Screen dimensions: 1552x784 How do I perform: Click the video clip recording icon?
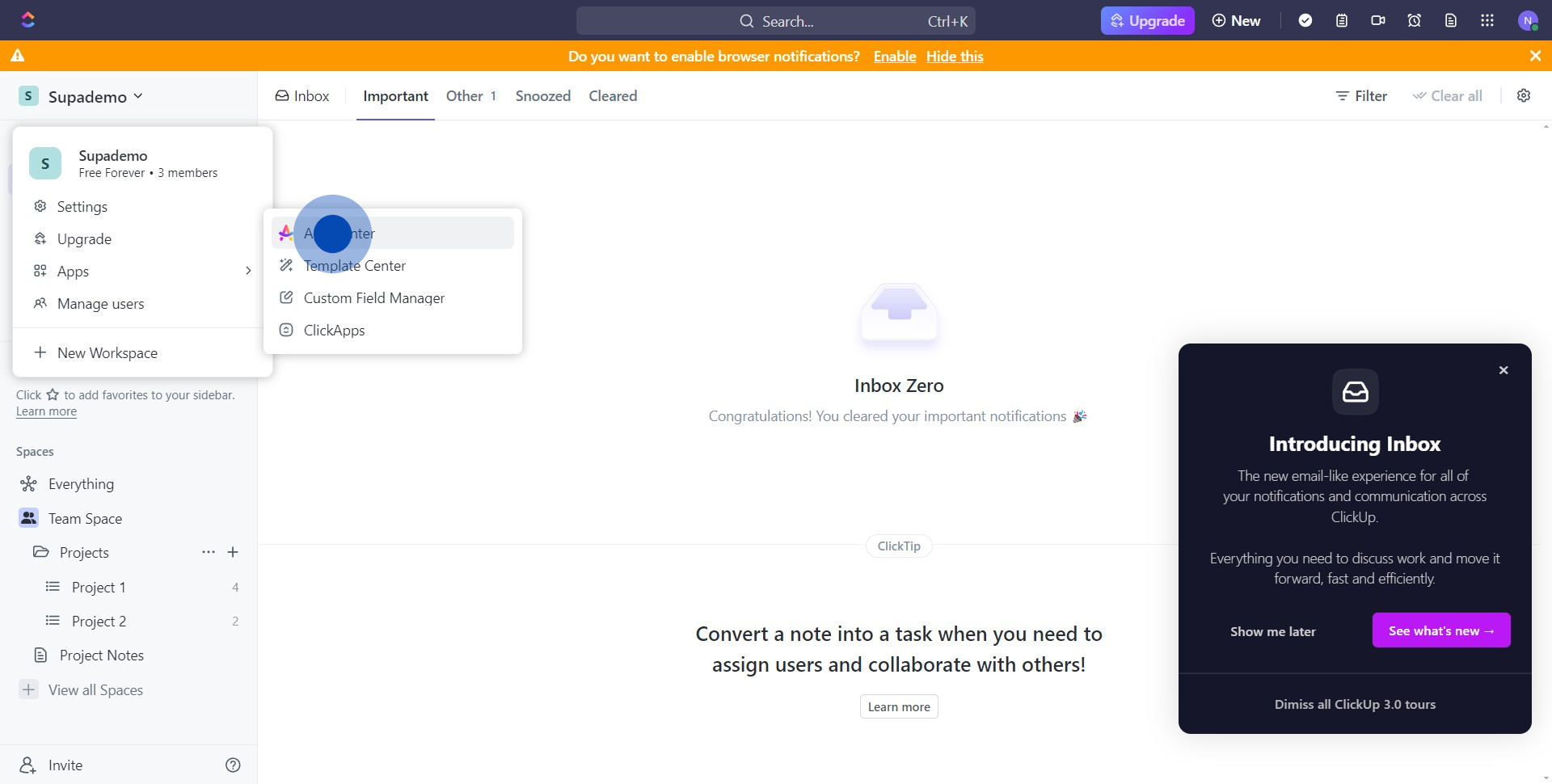click(1378, 21)
